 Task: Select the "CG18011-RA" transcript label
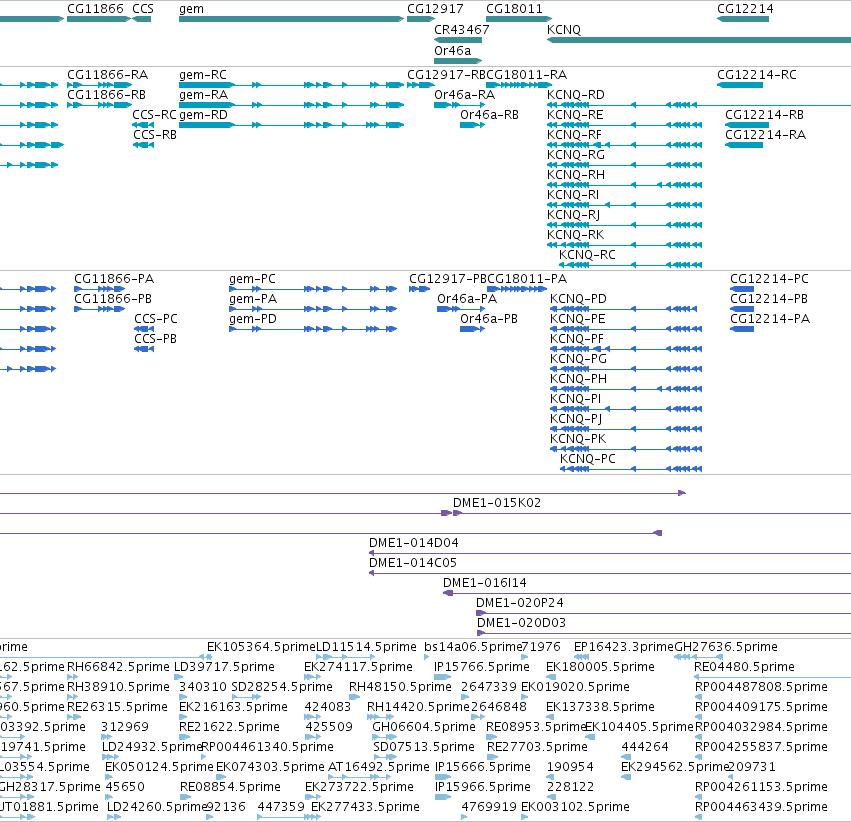tap(526, 74)
